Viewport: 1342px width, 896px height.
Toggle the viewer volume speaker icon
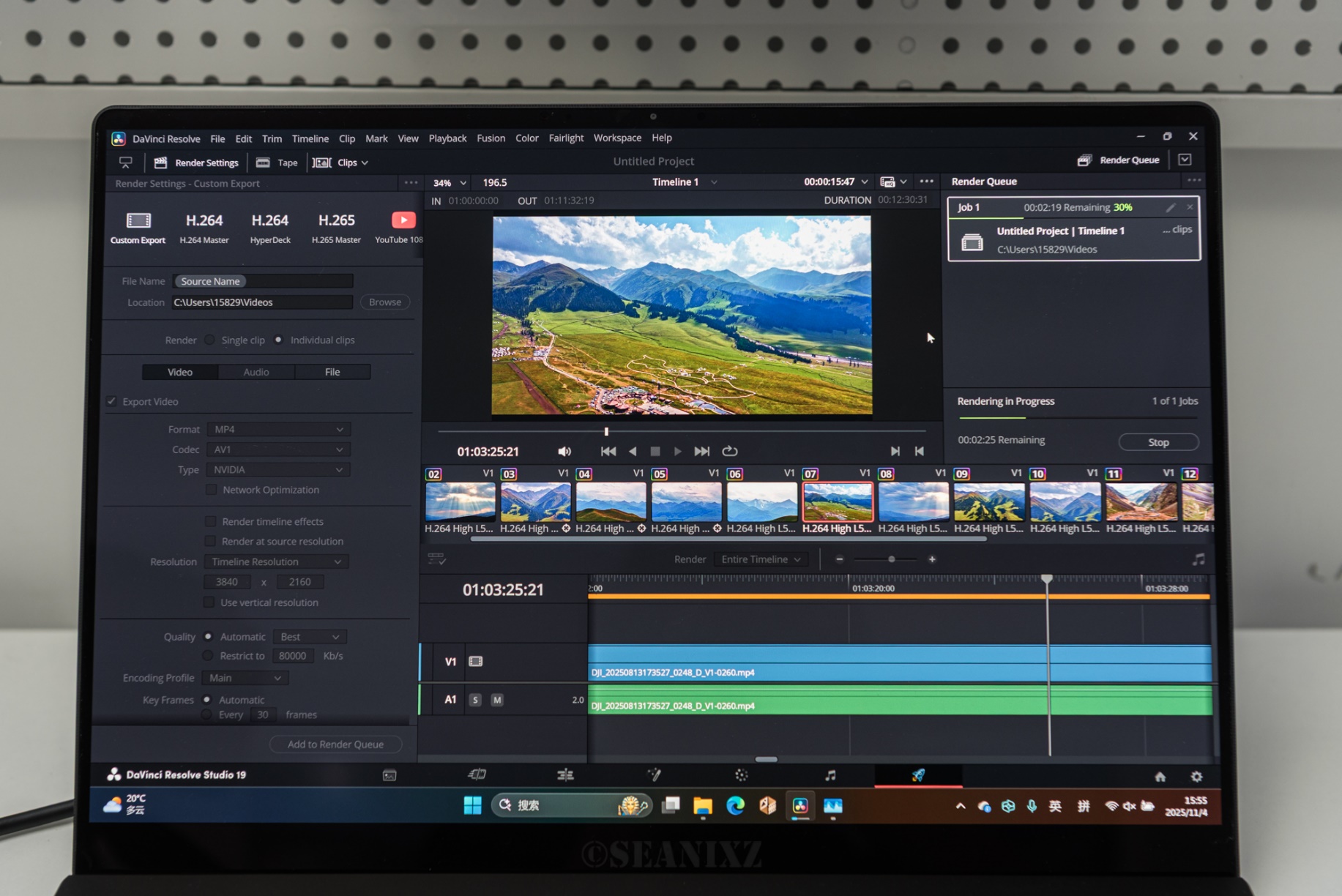coord(564,452)
